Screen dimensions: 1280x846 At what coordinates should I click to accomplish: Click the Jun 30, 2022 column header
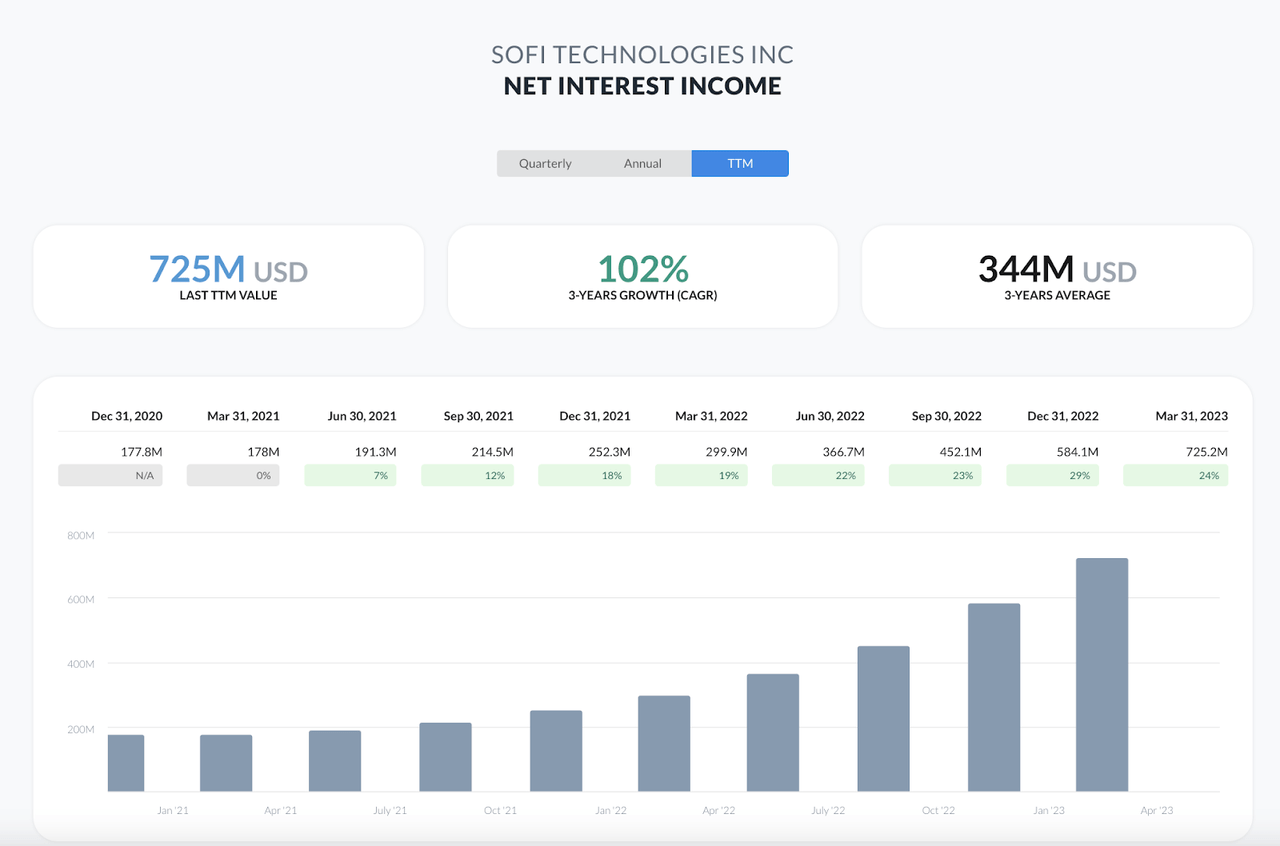point(830,416)
